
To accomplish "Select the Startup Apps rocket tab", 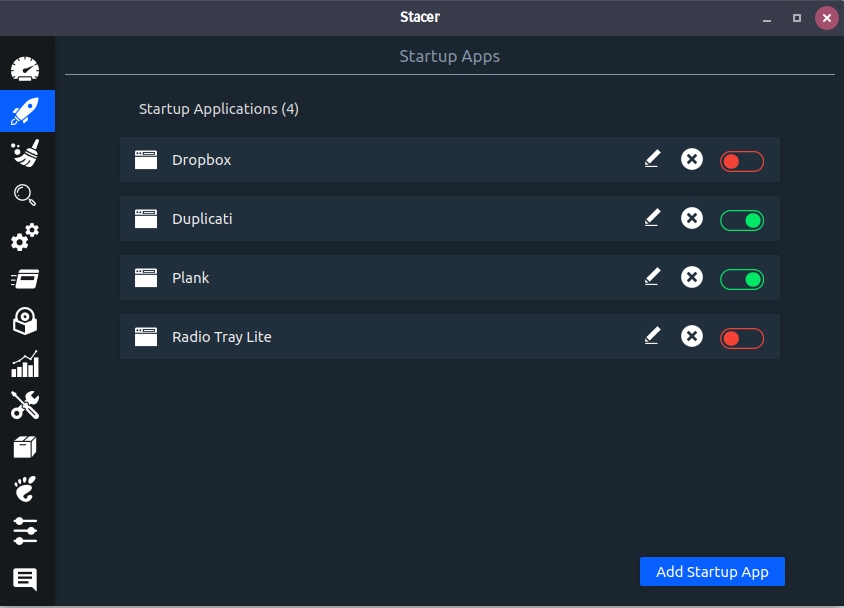I will pos(26,111).
